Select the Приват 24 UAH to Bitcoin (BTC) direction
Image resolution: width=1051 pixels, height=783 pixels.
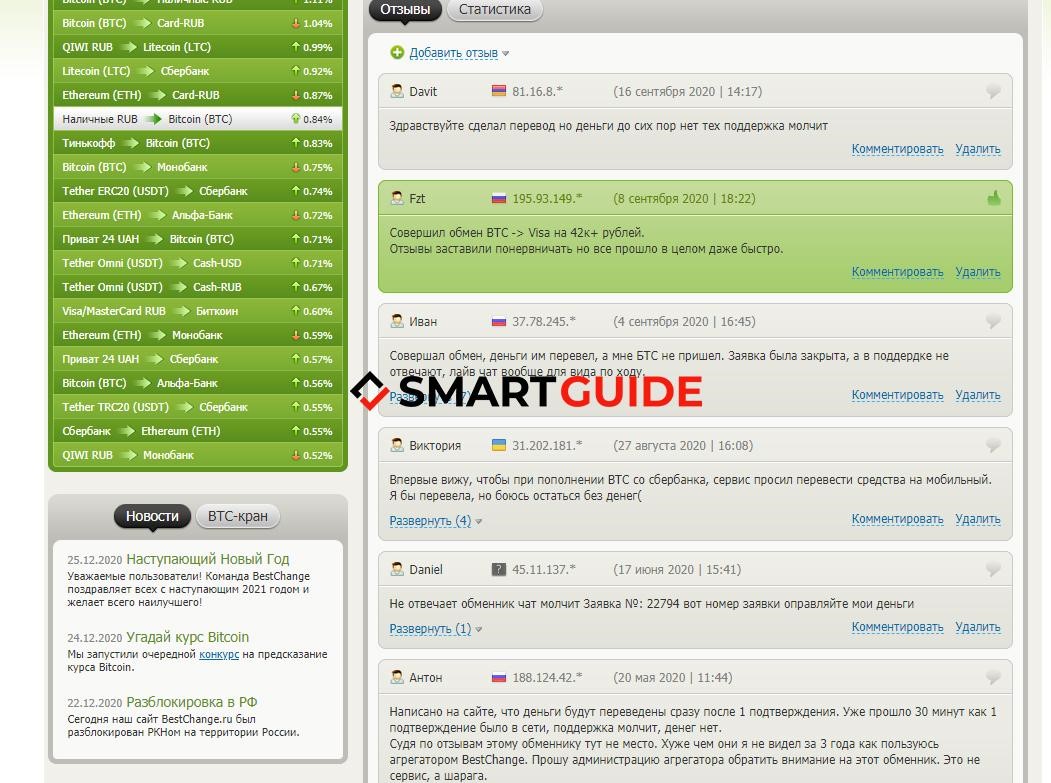[198, 239]
